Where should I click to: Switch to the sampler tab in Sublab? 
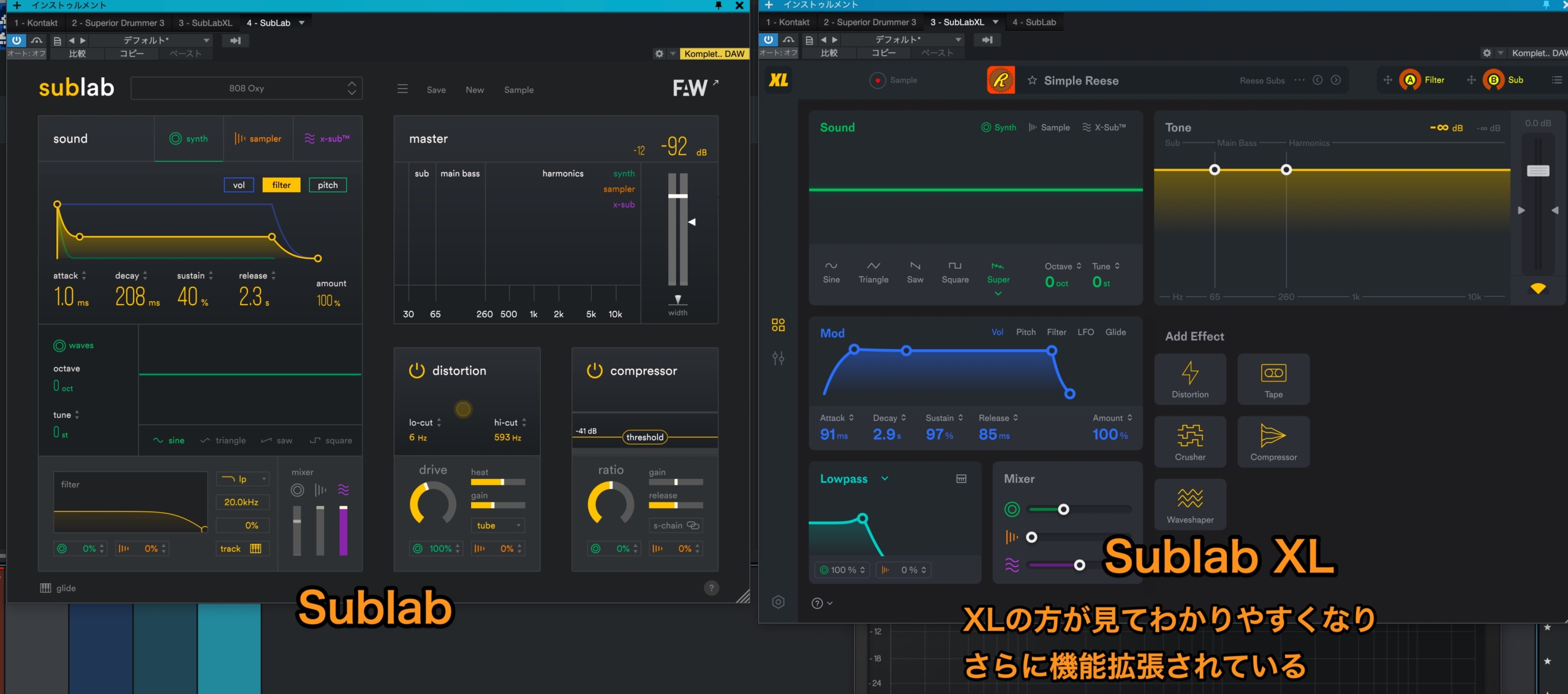click(258, 138)
